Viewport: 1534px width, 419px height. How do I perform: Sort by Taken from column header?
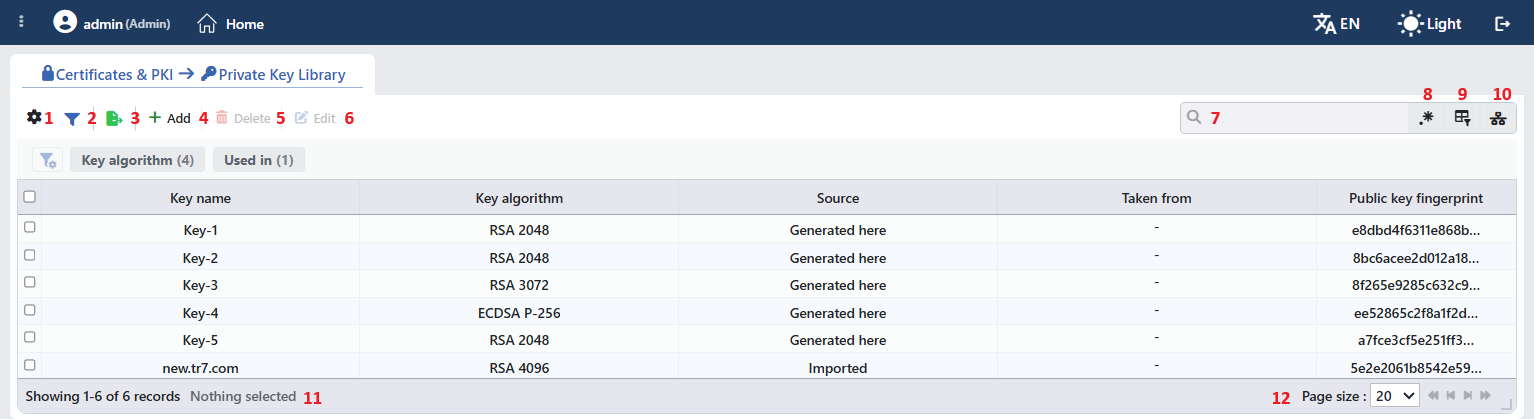coord(1157,198)
